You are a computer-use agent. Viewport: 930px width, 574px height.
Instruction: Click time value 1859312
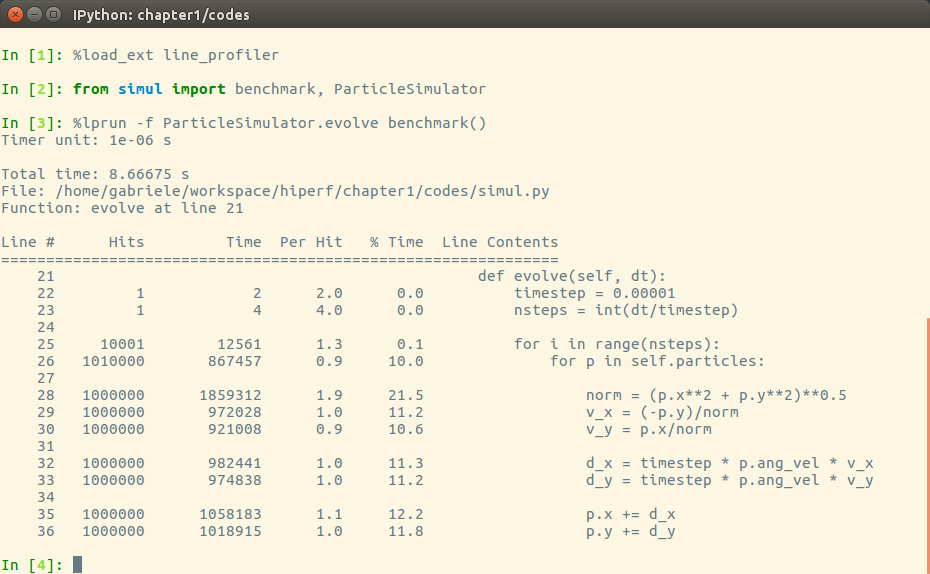coord(230,395)
